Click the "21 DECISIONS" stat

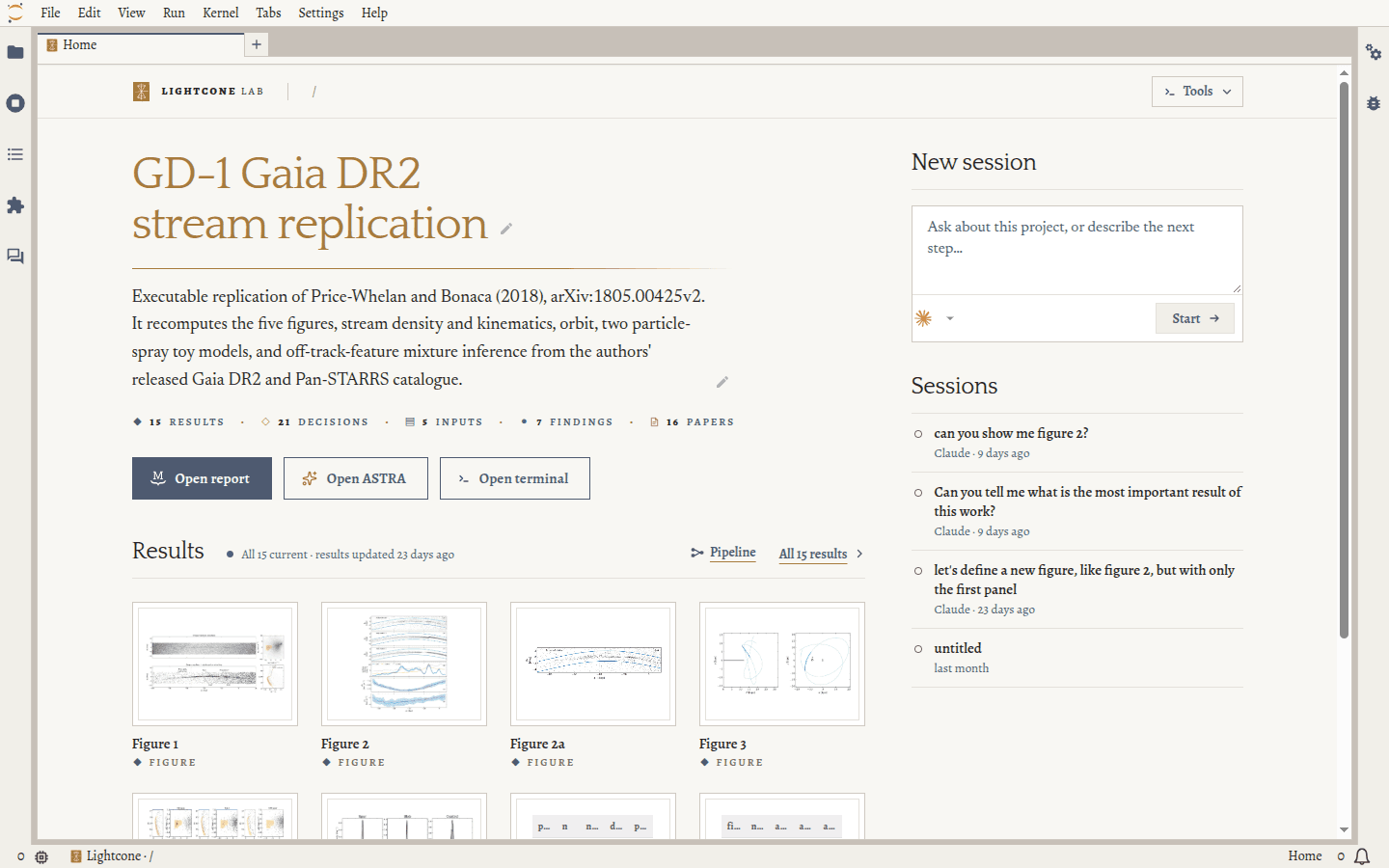click(x=315, y=422)
